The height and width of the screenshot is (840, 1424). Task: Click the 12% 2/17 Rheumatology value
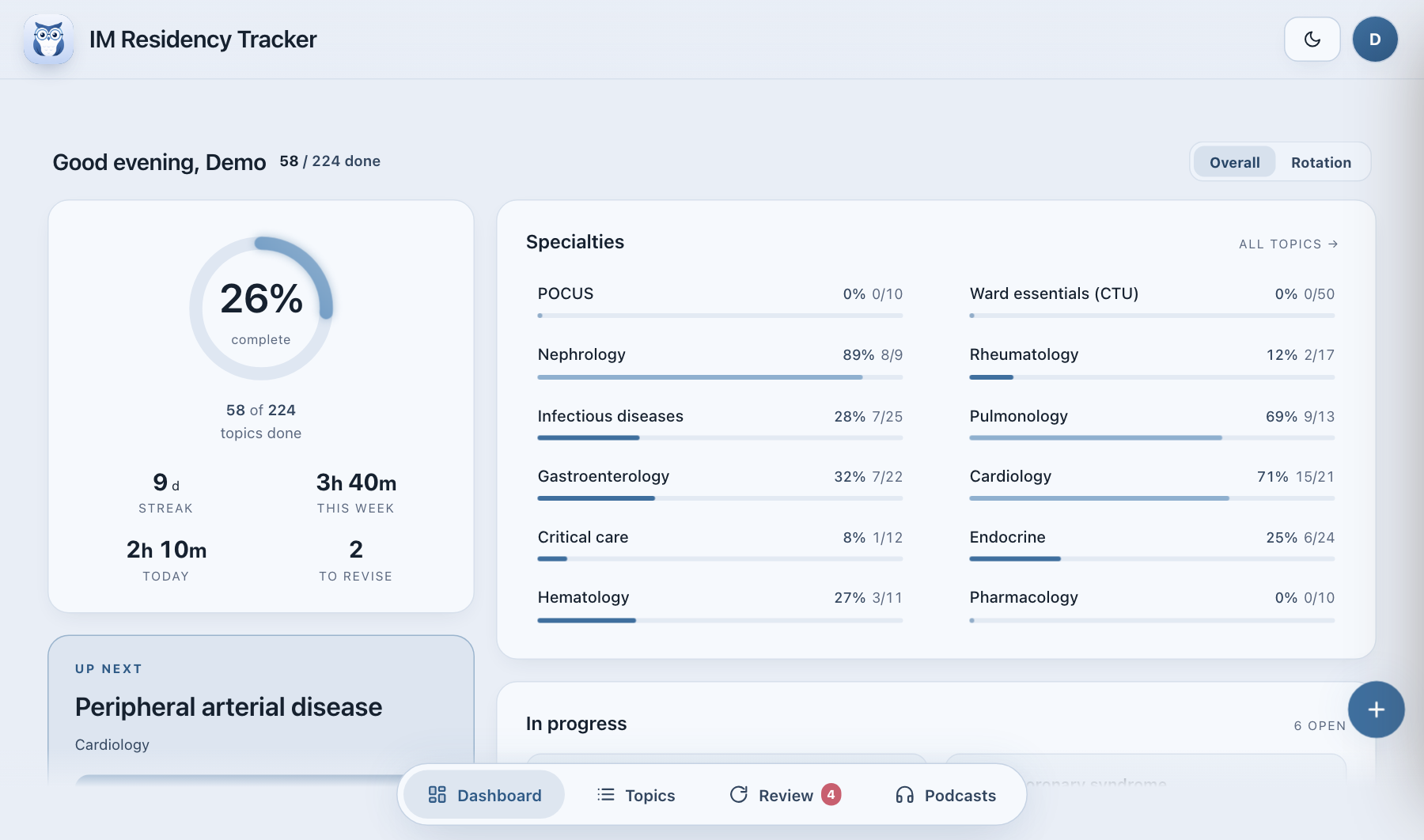pyautogui.click(x=1300, y=355)
